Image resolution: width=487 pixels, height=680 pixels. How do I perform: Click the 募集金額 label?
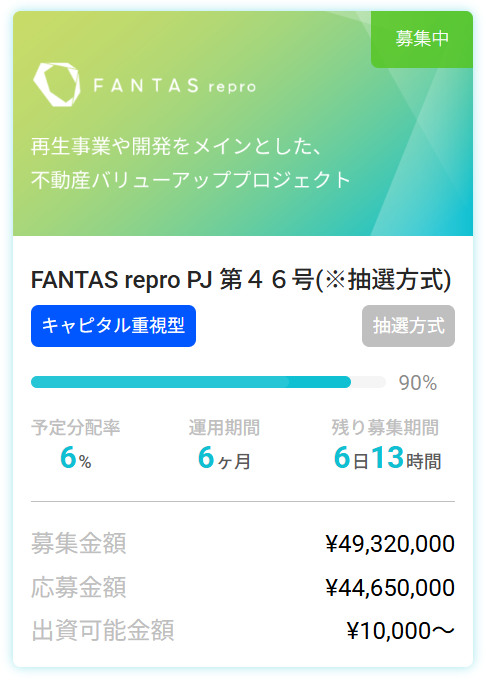78,543
